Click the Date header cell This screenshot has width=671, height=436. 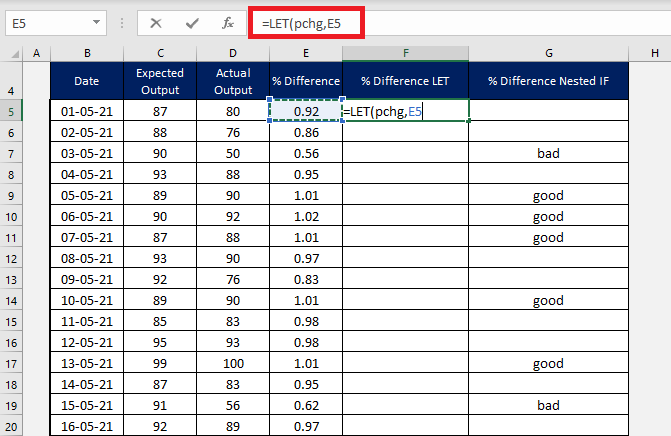[x=87, y=81]
